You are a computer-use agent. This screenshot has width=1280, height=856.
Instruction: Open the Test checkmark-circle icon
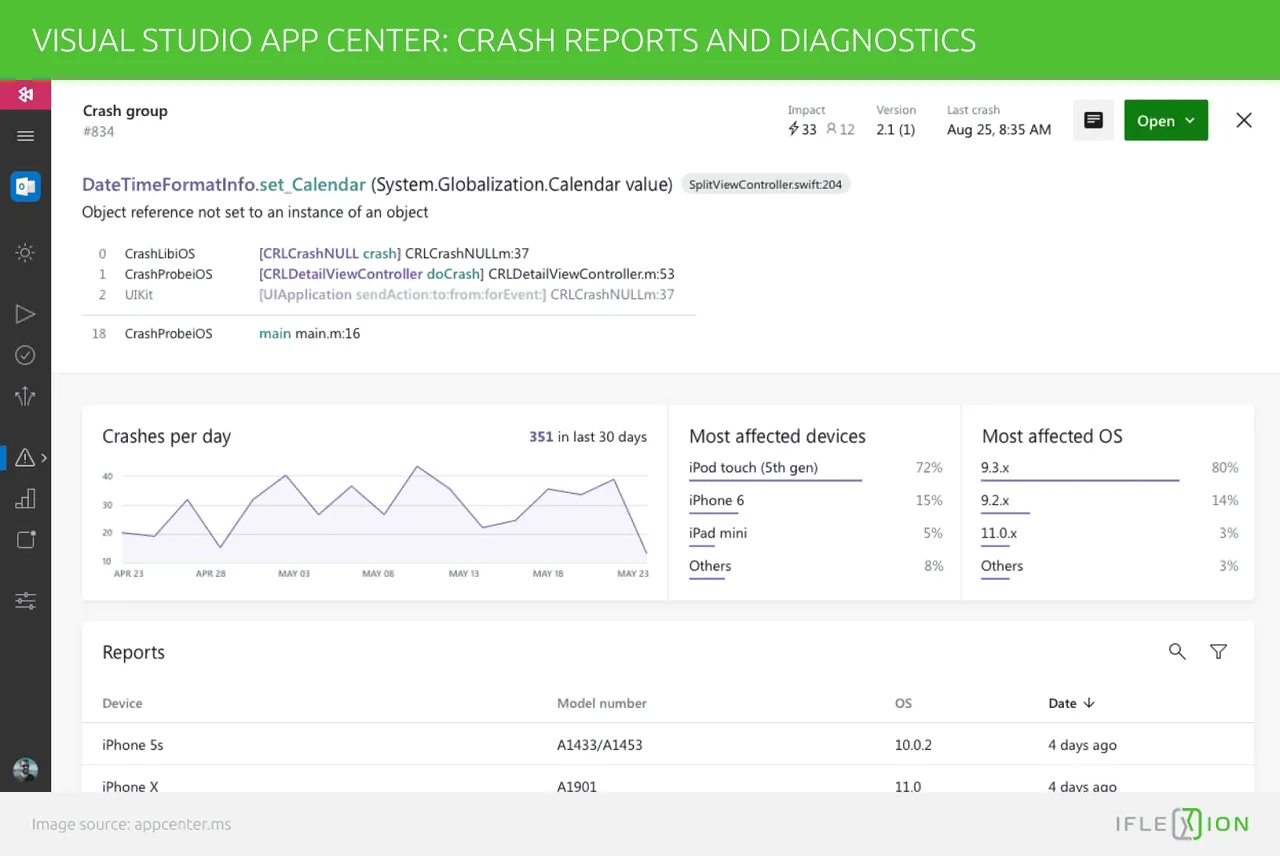click(x=26, y=355)
